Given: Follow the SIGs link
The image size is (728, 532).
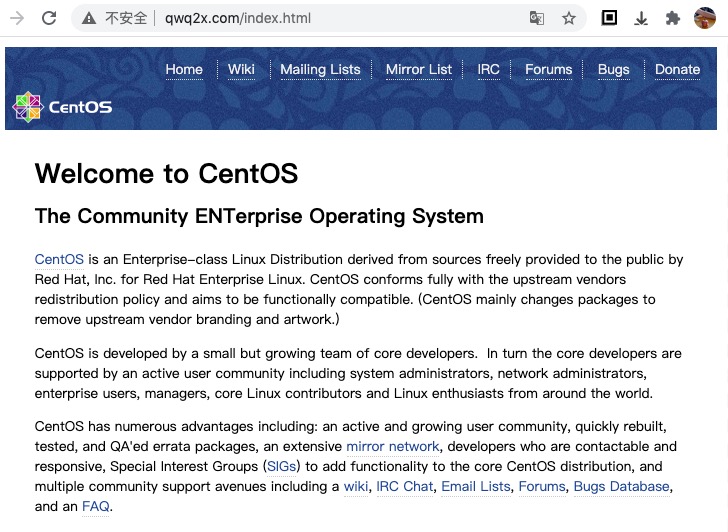Looking at the screenshot, I should point(281,466).
